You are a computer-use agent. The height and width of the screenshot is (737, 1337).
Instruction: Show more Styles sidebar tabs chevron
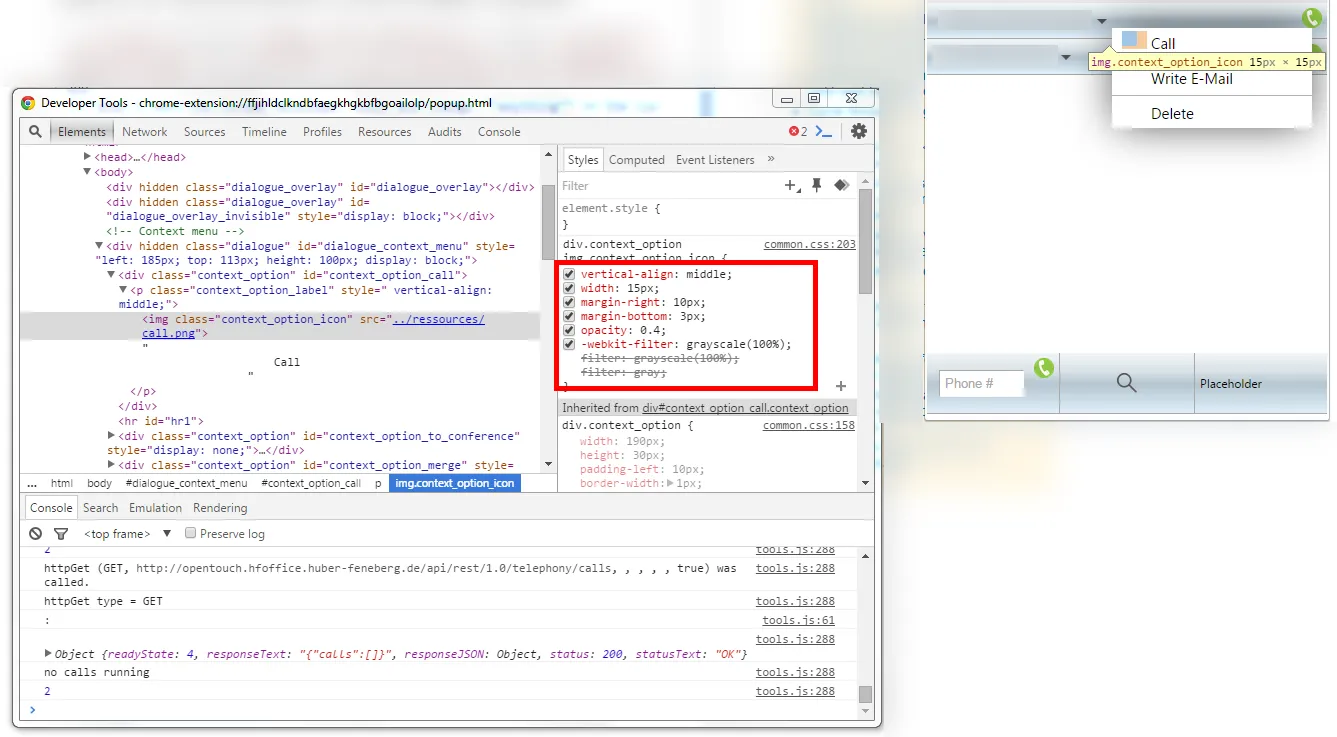(771, 159)
